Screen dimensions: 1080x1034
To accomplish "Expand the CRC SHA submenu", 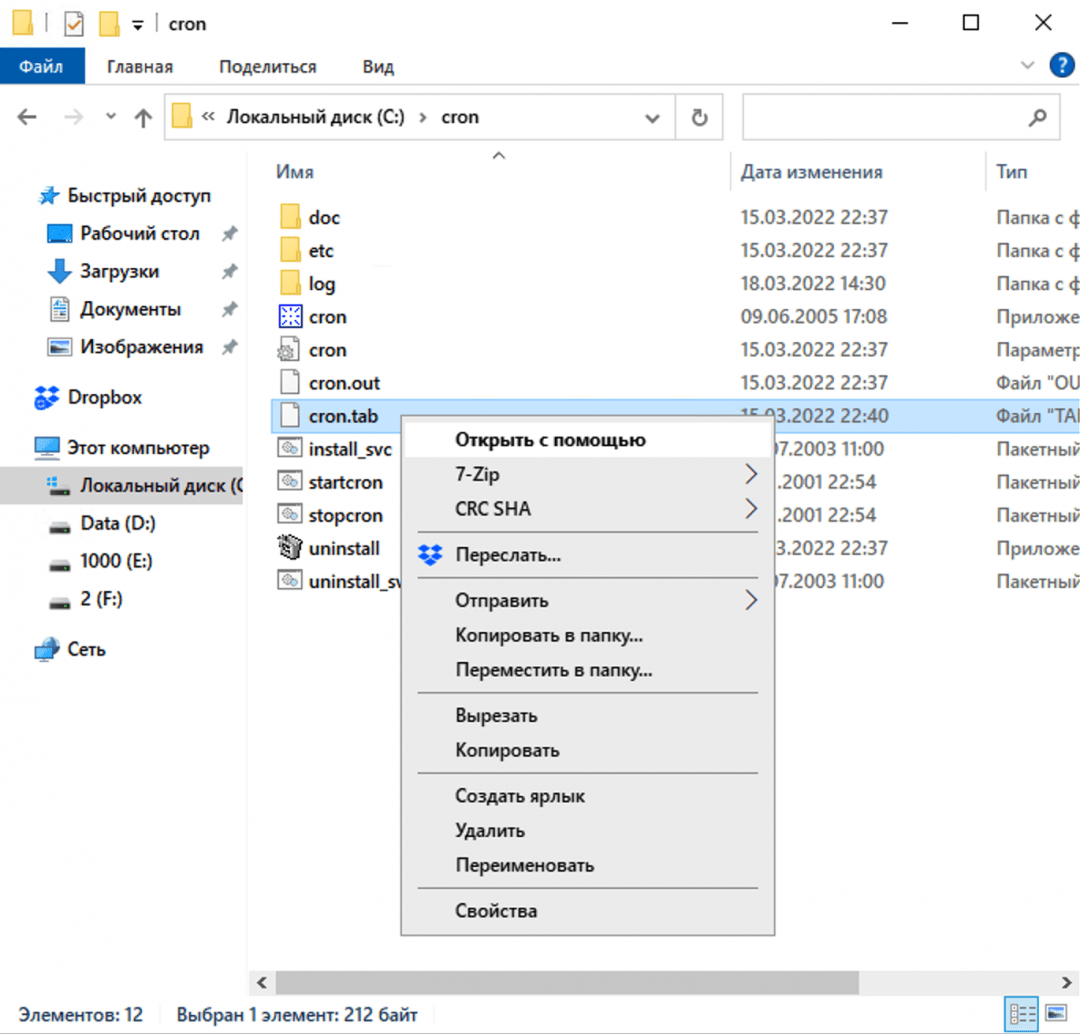I will 751,509.
